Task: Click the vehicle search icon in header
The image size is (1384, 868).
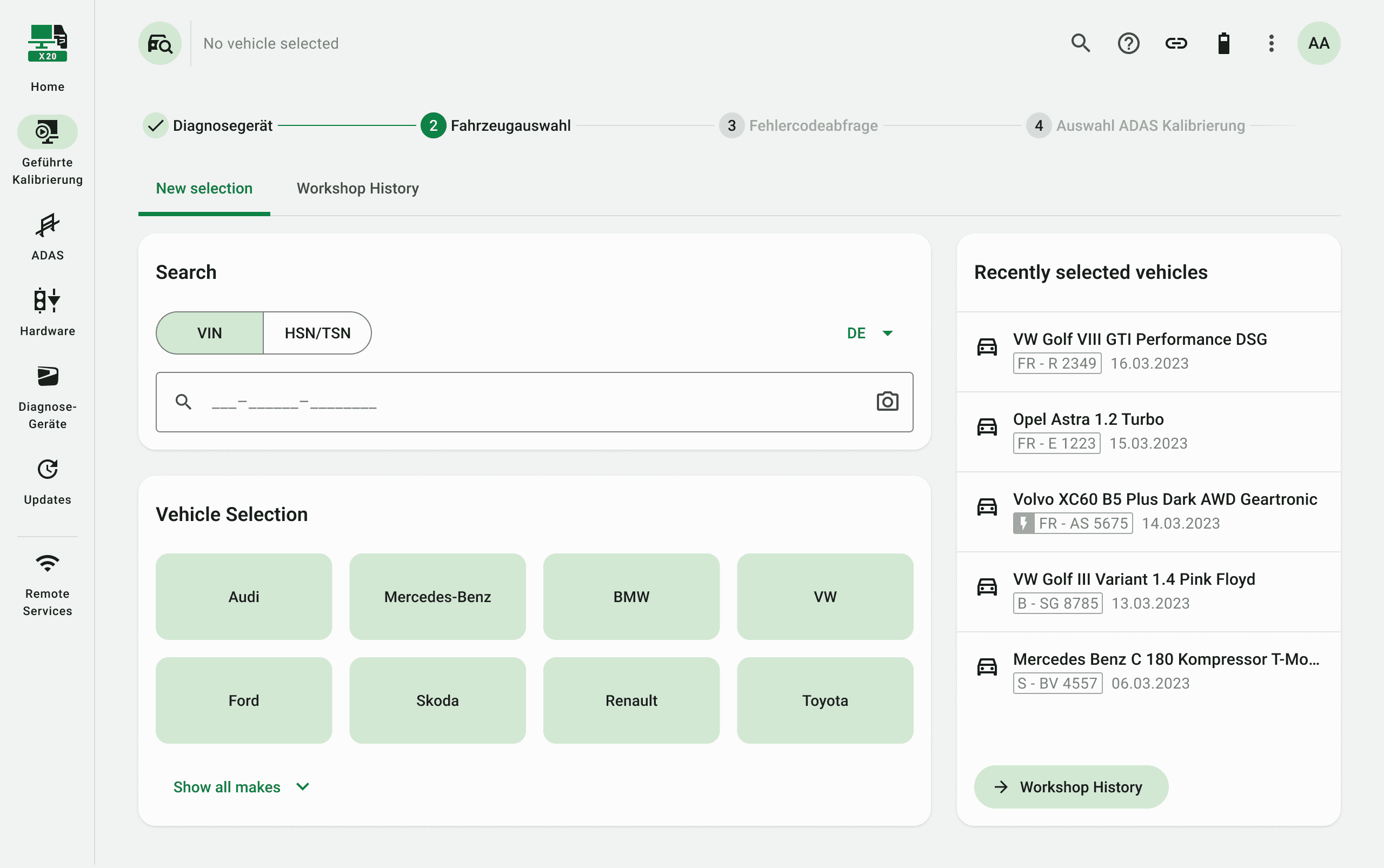Action: click(160, 43)
